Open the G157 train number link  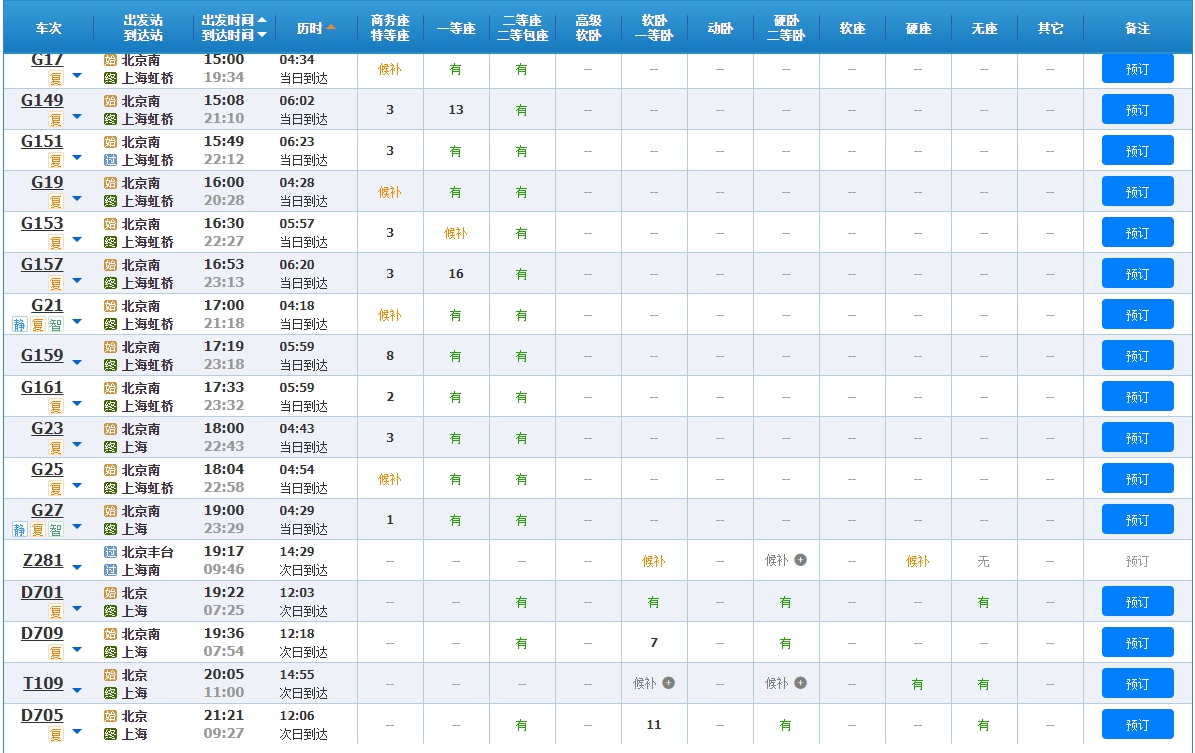pos(42,264)
